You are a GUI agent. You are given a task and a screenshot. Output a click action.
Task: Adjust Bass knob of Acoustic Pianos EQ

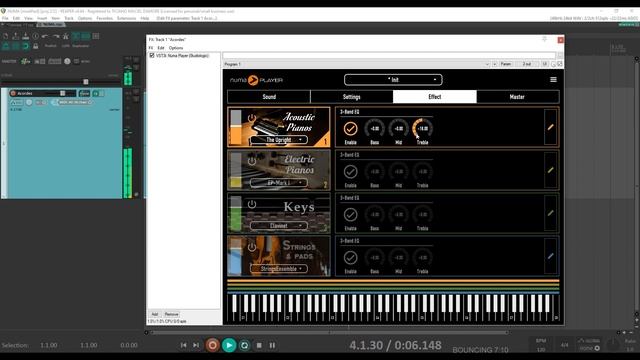pos(374,129)
